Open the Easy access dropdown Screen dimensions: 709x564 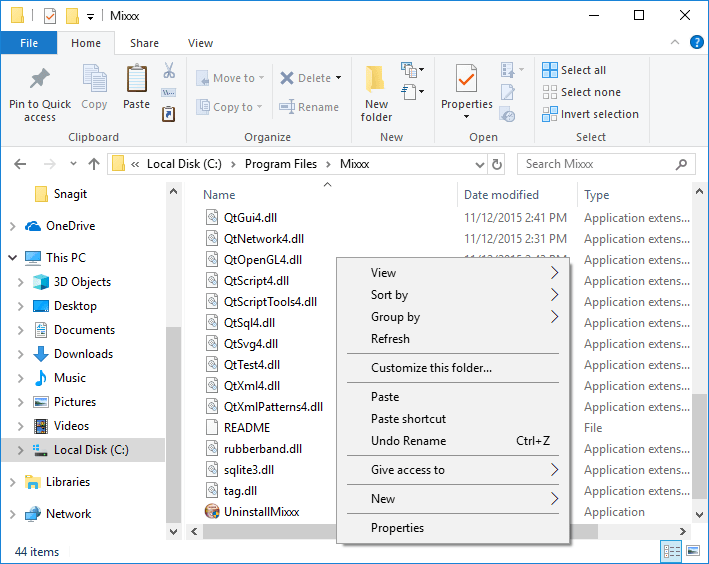[x=412, y=92]
